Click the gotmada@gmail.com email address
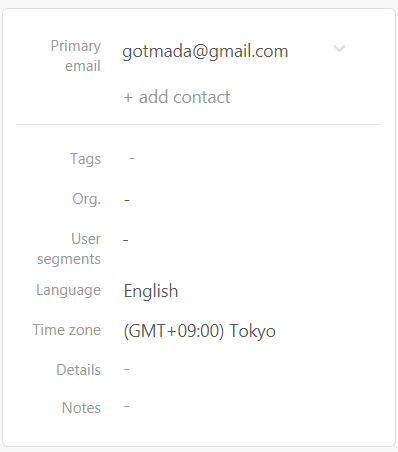The height and width of the screenshot is (452, 398). 205,52
